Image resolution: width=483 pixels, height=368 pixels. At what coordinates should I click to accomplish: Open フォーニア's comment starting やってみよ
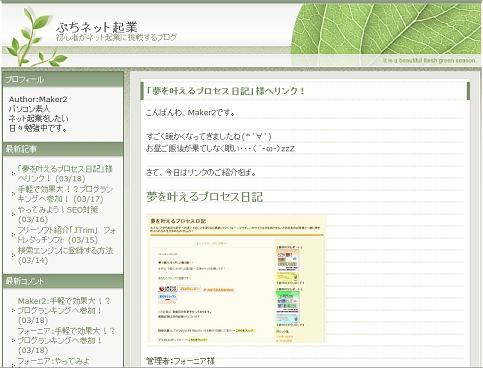(x=53, y=361)
